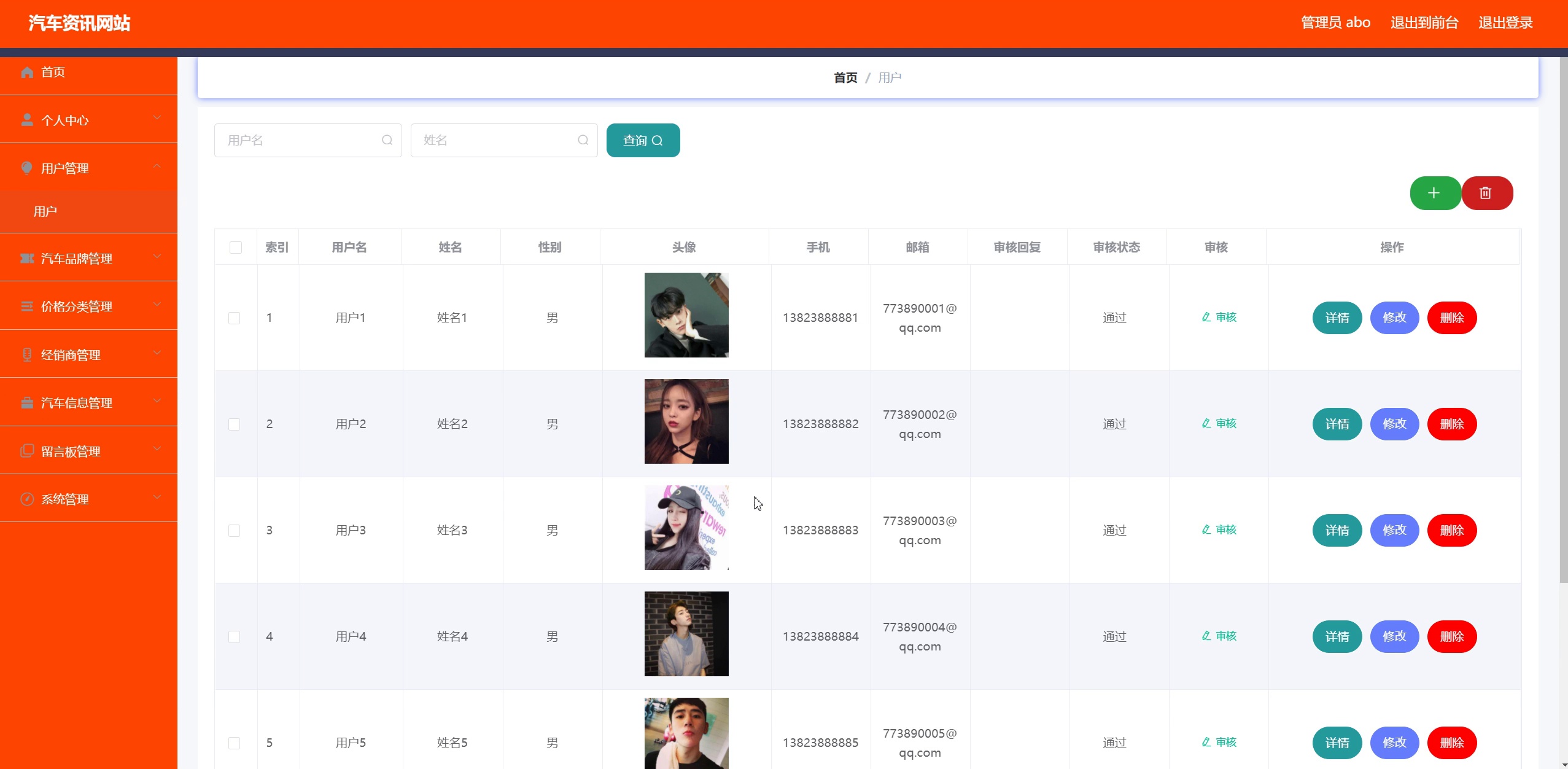Open 详情 for 用户1
This screenshot has height=769, width=1568.
pyautogui.click(x=1337, y=318)
